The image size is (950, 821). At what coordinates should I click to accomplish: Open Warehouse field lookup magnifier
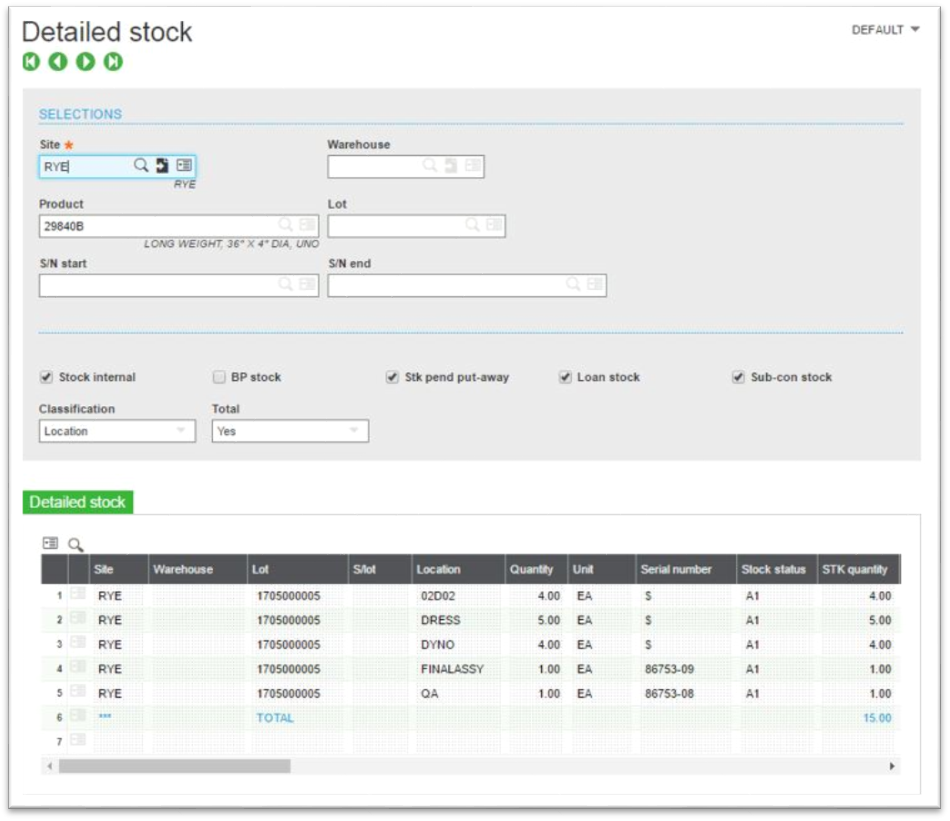tap(430, 165)
